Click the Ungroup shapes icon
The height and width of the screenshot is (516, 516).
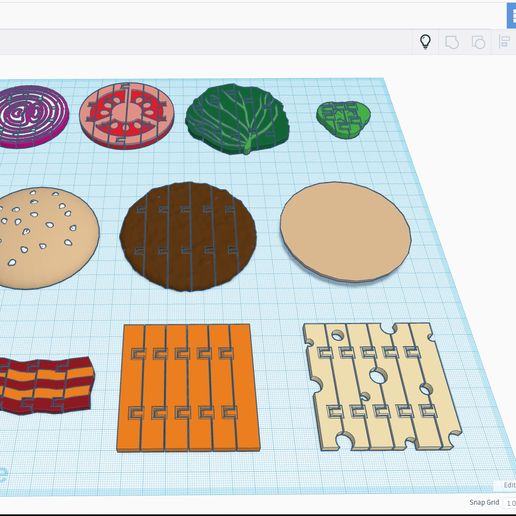point(478,42)
